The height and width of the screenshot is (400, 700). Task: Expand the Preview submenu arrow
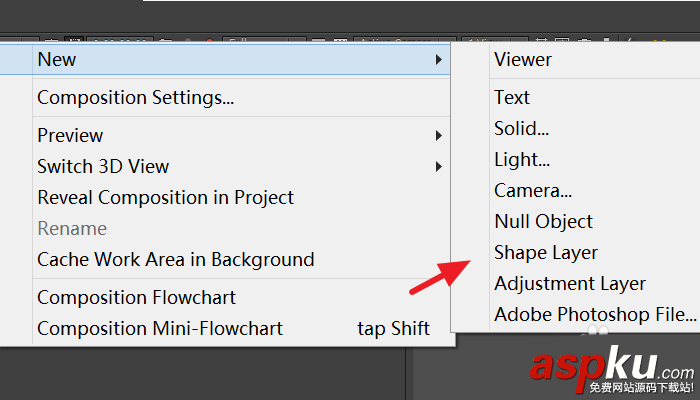439,136
